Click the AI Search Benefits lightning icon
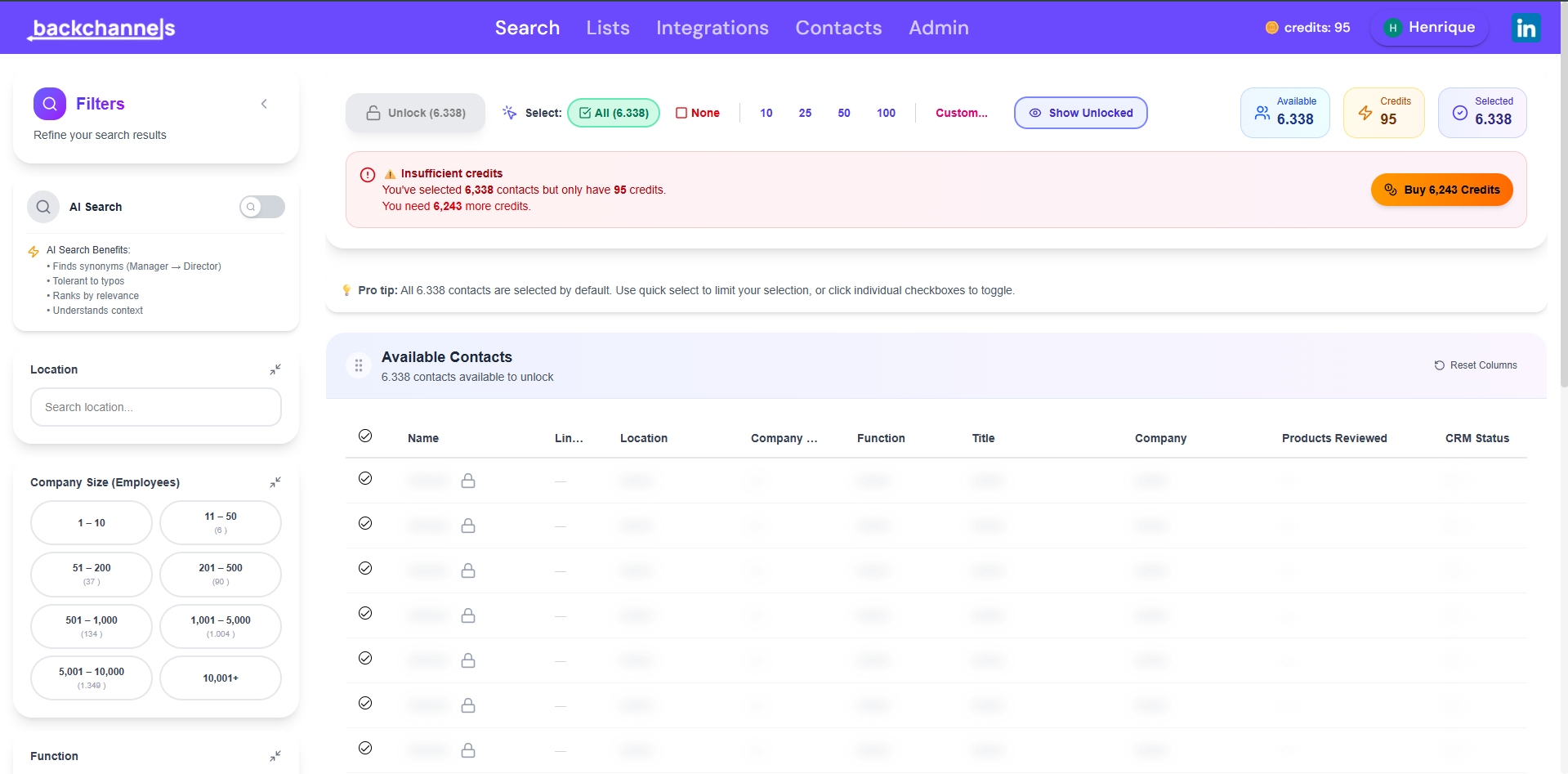Viewport: 1568px width, 774px height. click(x=34, y=252)
